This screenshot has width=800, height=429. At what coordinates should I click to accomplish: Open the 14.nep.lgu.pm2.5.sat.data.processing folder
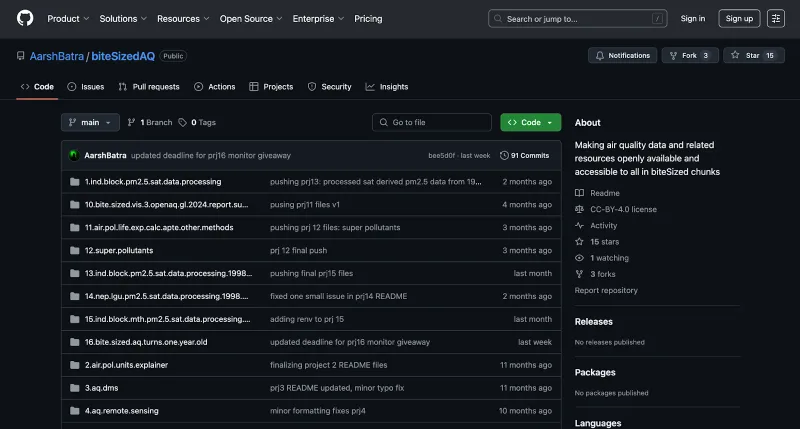click(x=166, y=296)
